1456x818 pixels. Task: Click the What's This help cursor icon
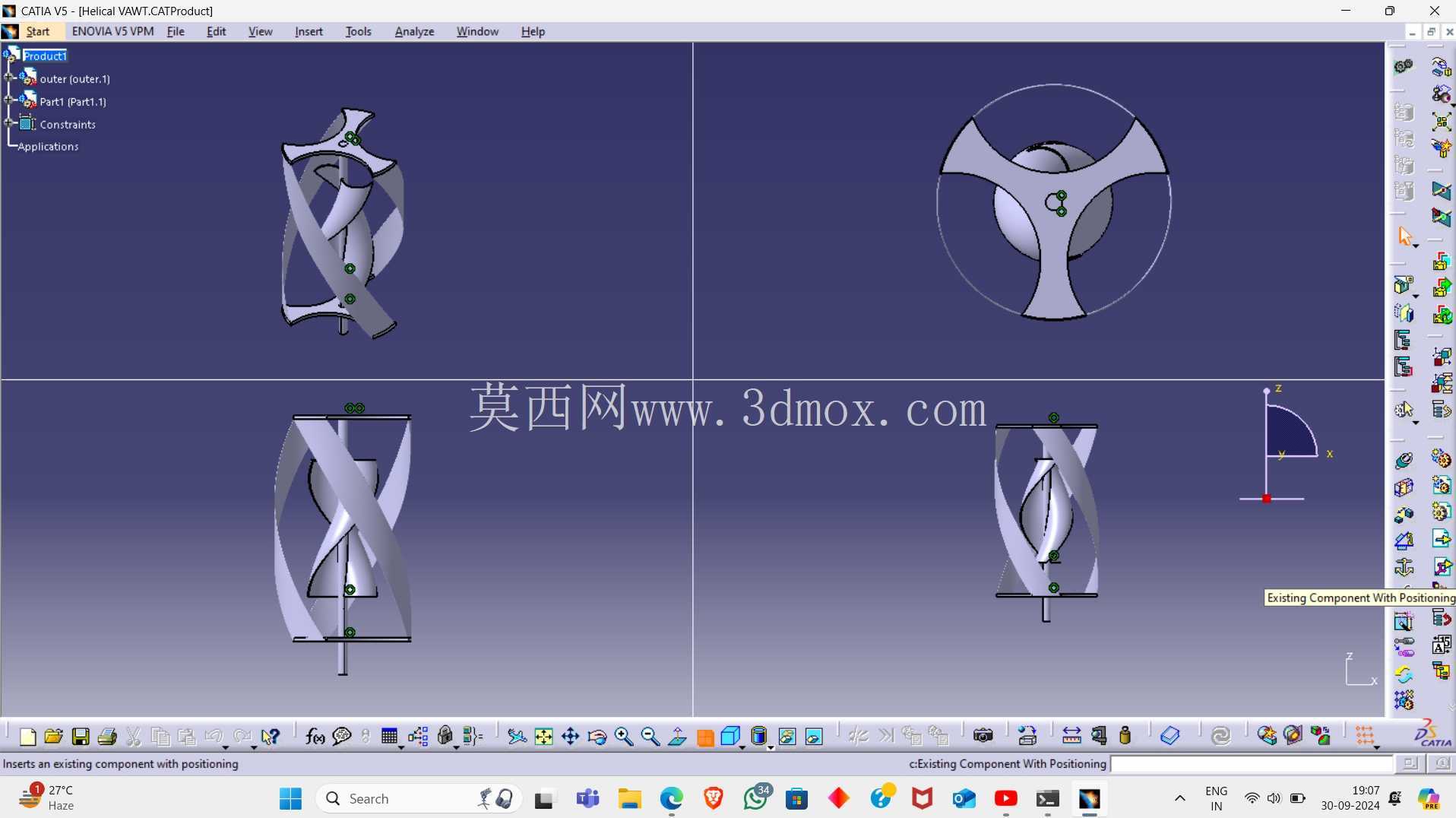pos(271,736)
